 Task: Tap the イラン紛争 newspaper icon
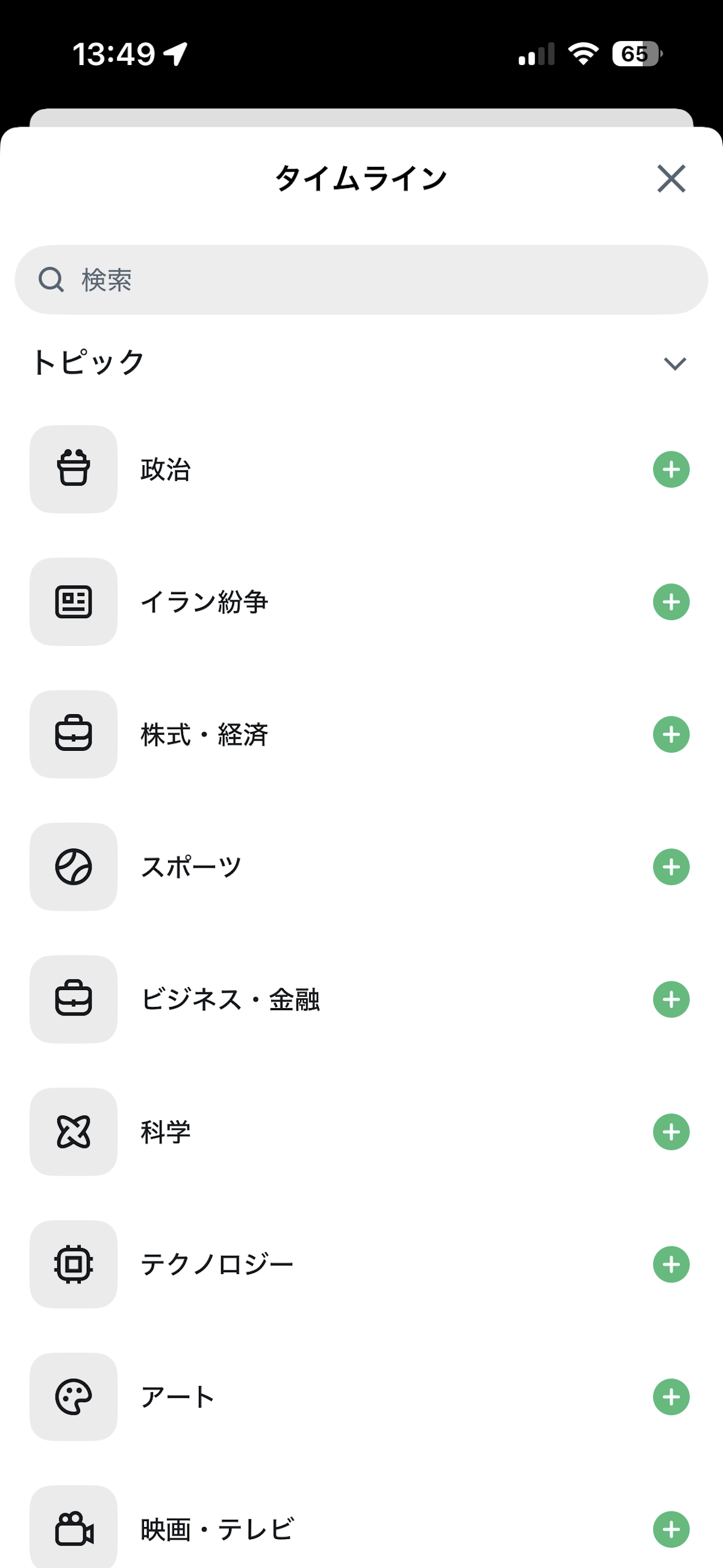point(74,601)
